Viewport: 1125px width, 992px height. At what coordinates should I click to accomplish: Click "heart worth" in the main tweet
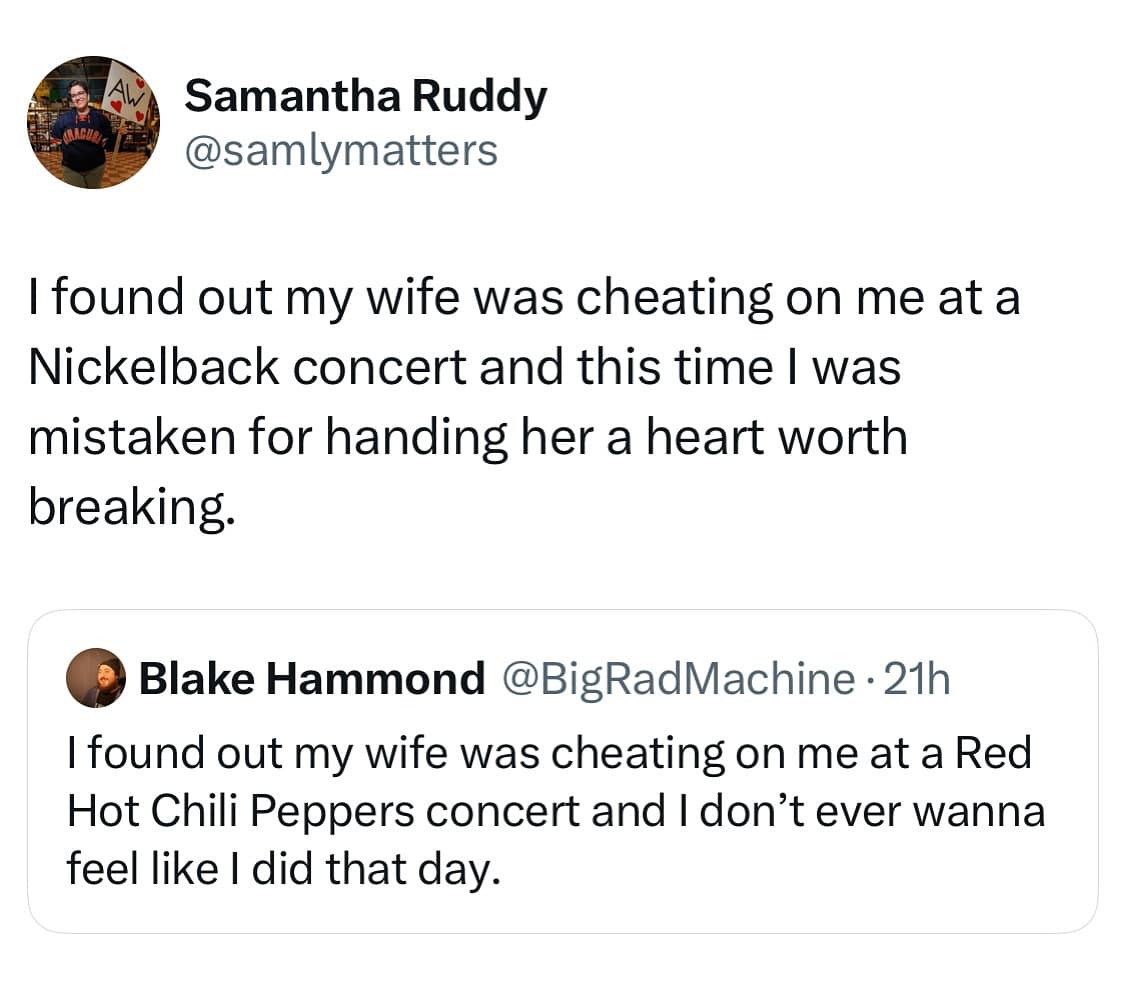point(776,437)
